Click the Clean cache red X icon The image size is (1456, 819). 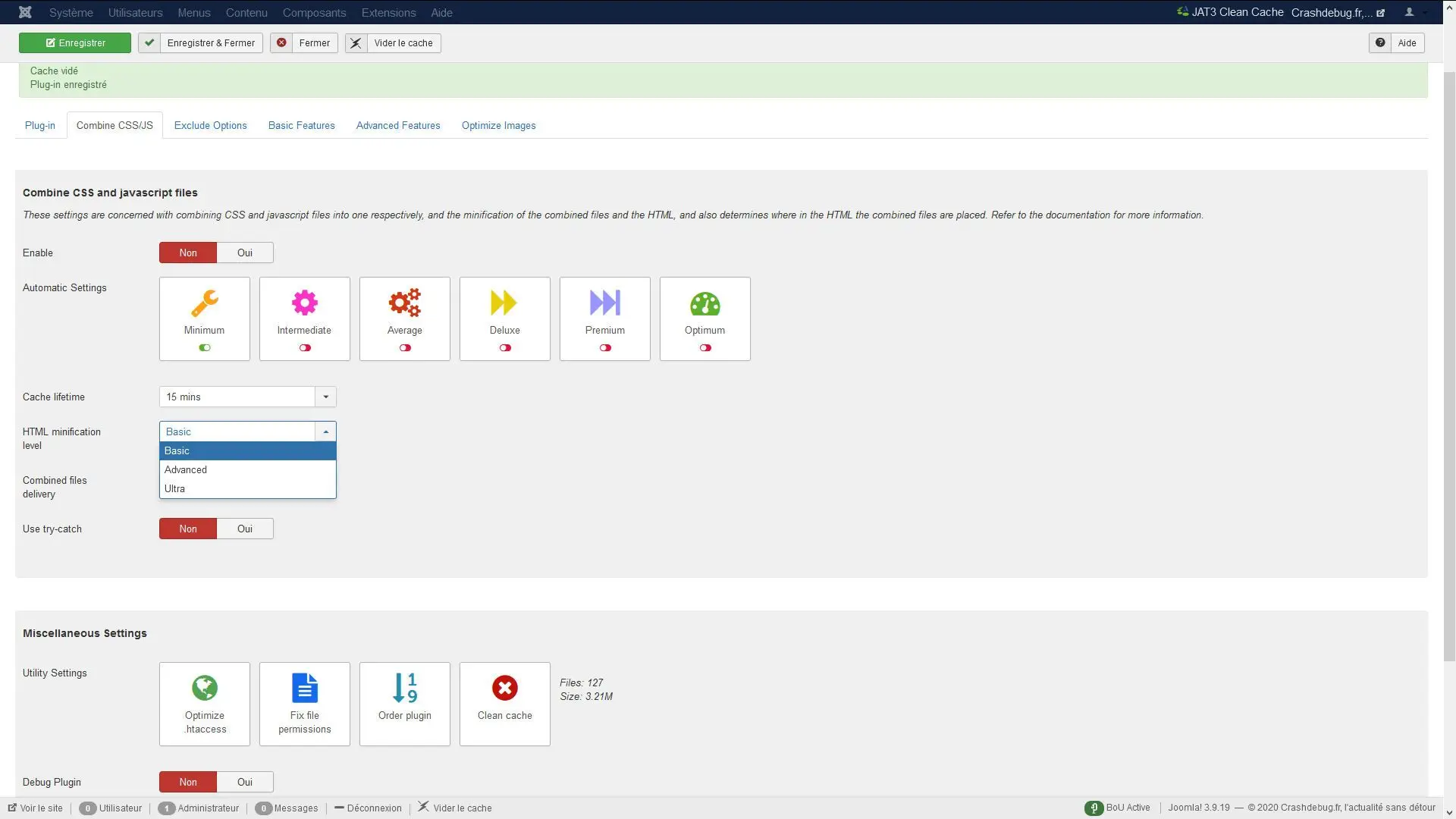(x=504, y=688)
